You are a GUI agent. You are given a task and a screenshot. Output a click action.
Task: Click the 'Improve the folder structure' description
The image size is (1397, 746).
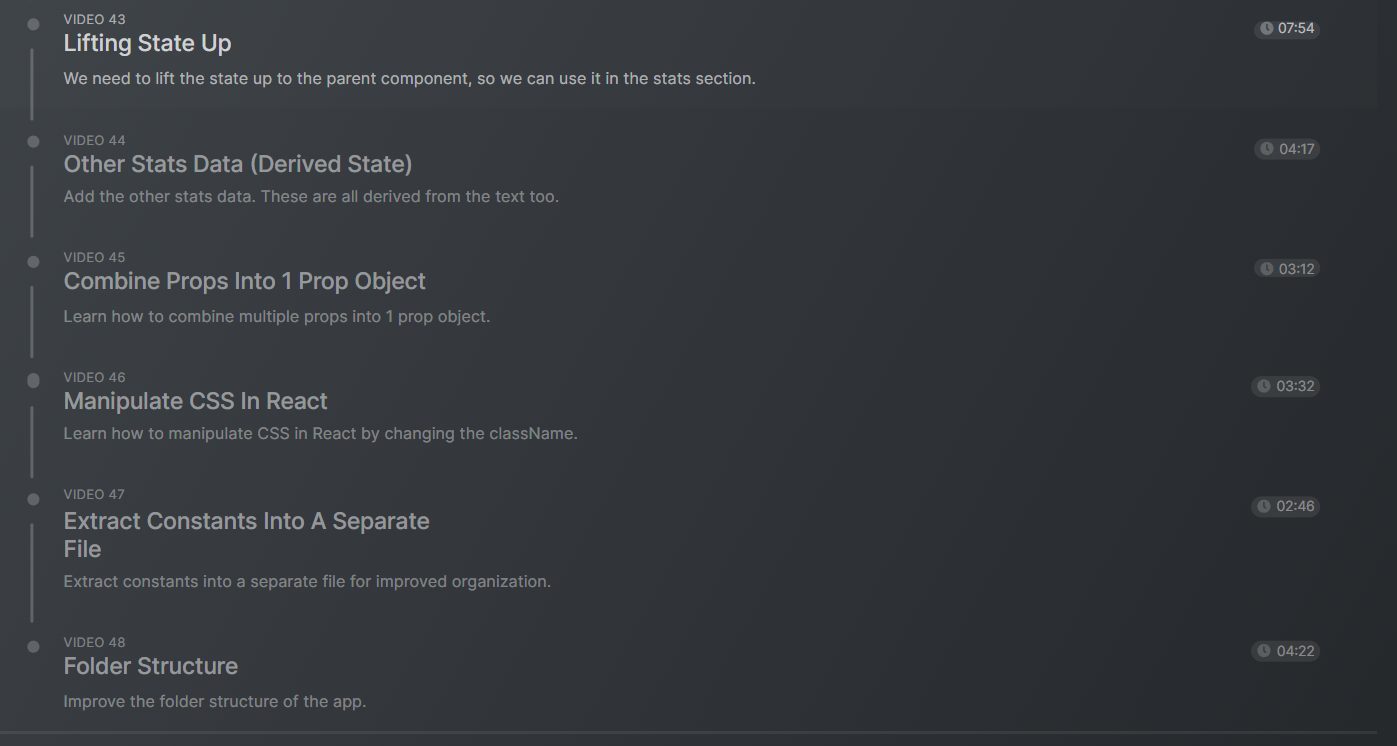click(215, 702)
